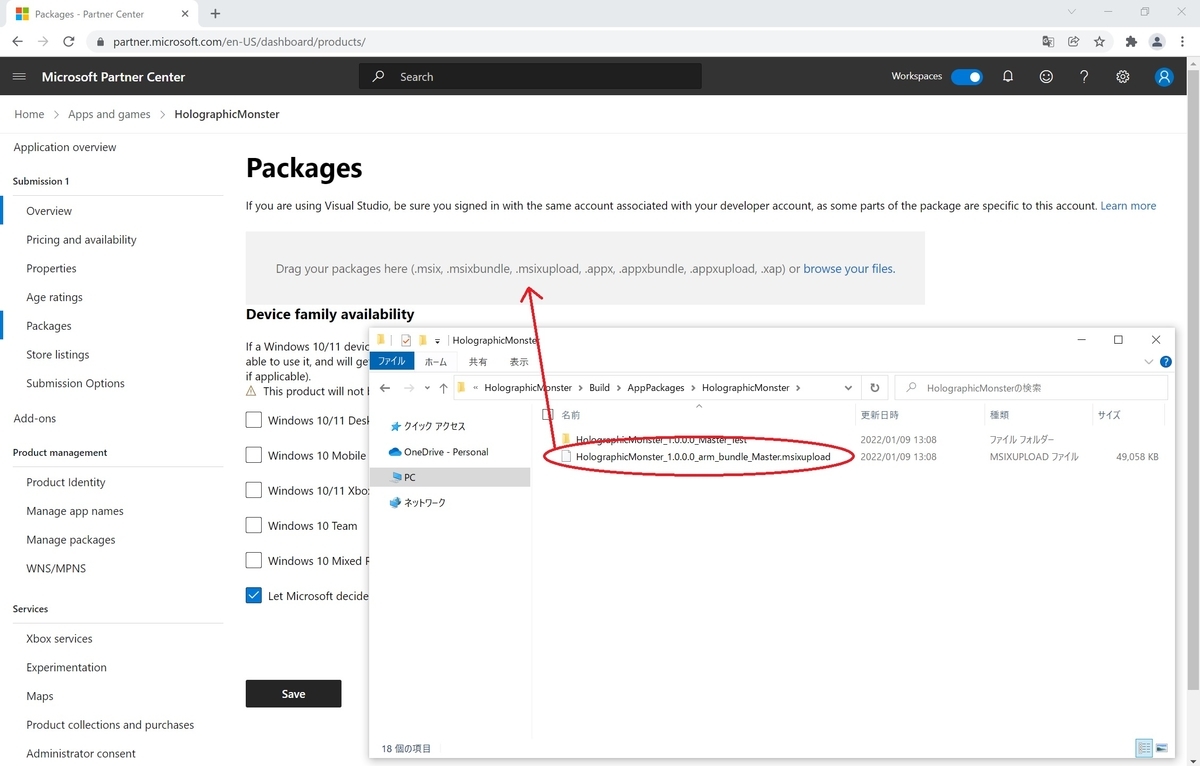Check the Windows 10 Mobile checkbox

pos(254,456)
